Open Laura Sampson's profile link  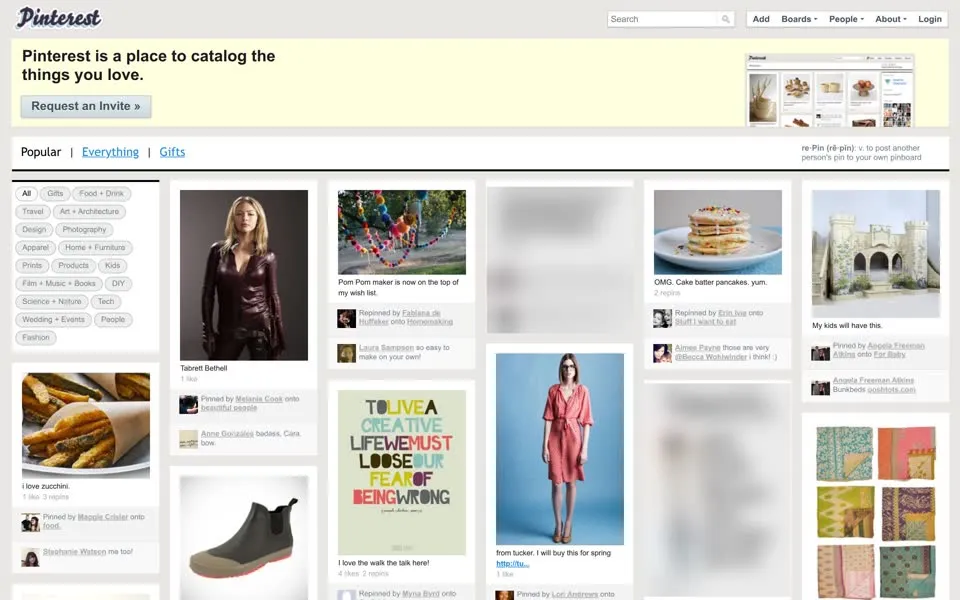point(386,347)
